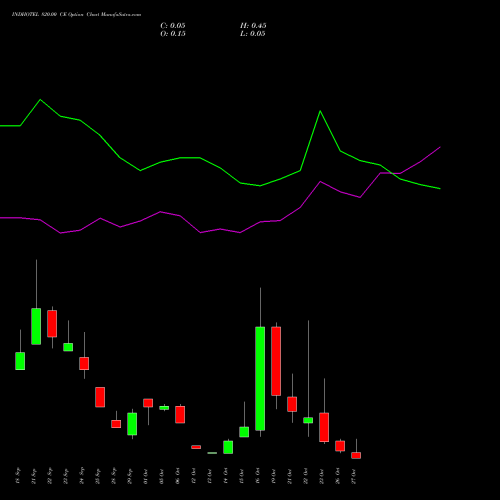Click the green candle above 14 Oct
500x500 pixels.
[x=228, y=447]
